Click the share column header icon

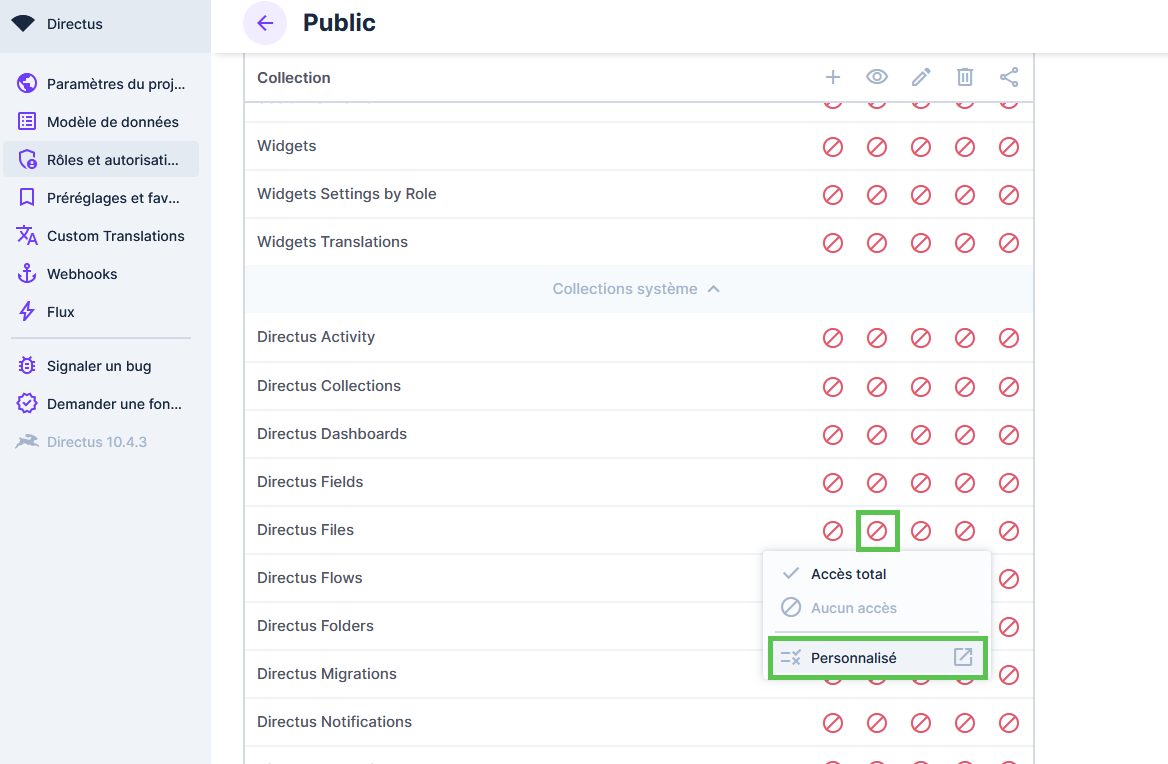pyautogui.click(x=1009, y=77)
